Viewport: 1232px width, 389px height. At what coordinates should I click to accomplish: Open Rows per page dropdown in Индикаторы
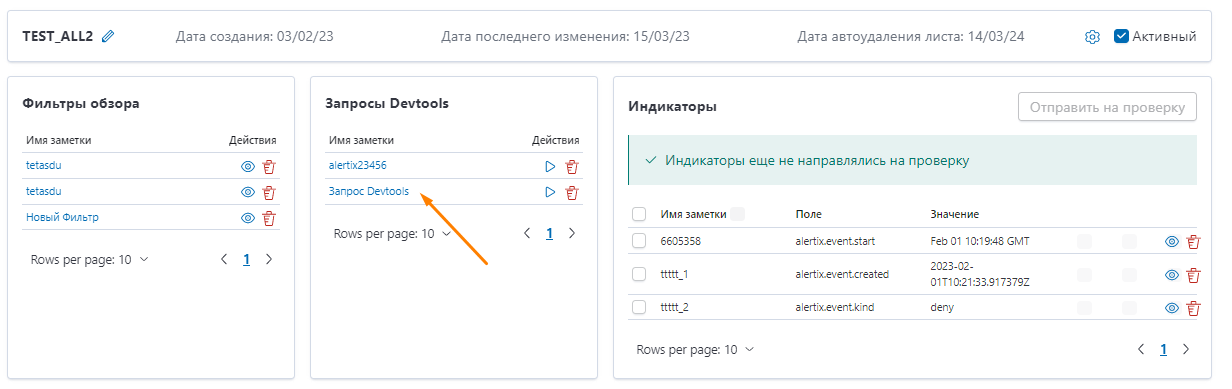696,350
